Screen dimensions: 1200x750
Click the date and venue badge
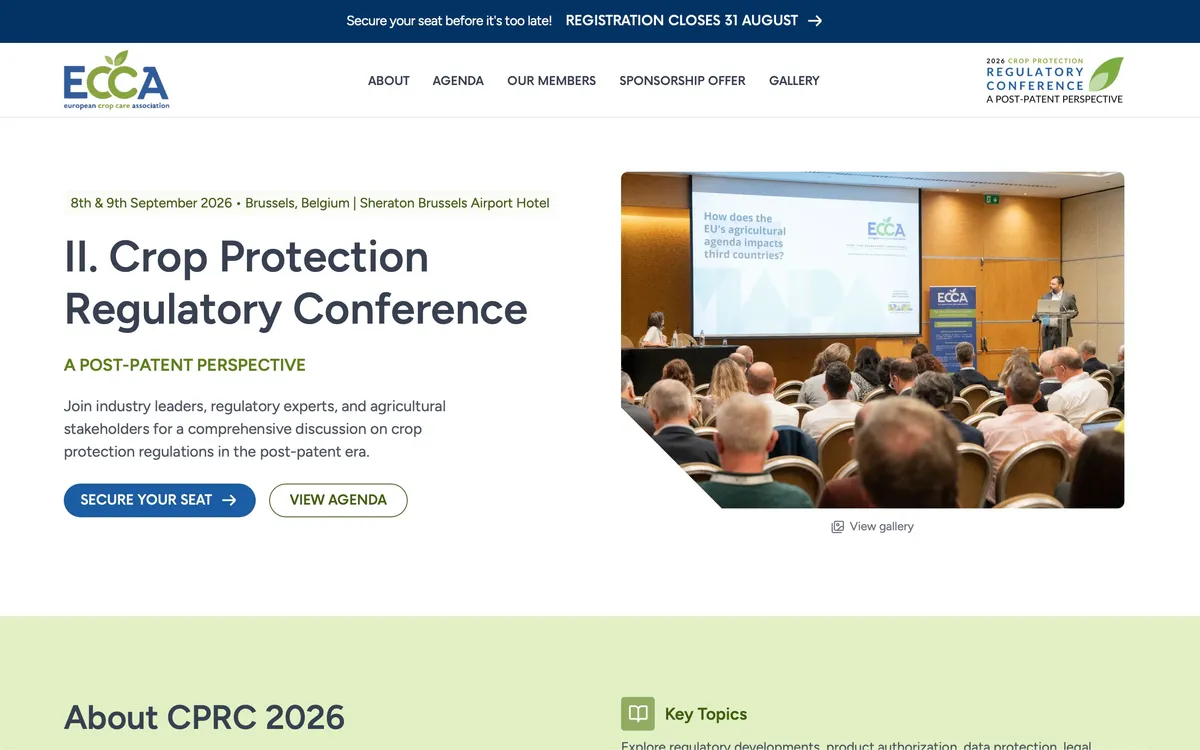[x=310, y=203]
